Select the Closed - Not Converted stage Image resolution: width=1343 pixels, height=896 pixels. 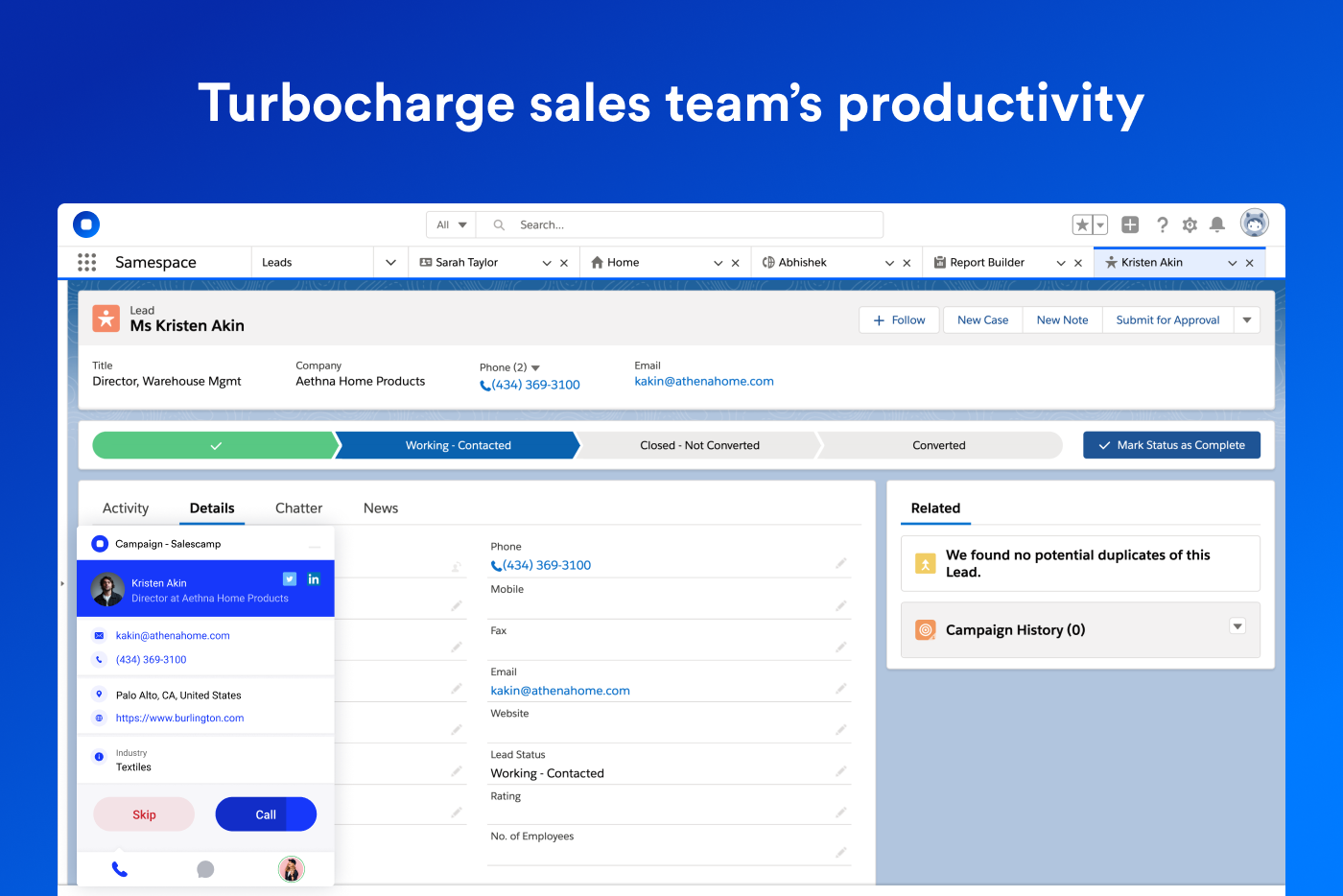(x=698, y=444)
